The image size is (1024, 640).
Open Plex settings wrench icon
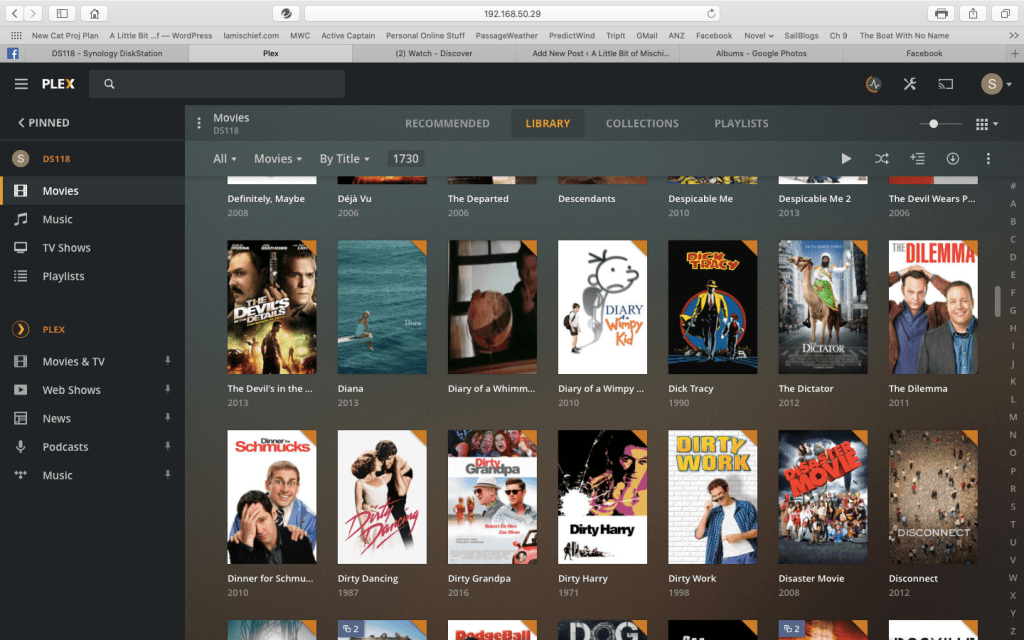pyautogui.click(x=910, y=84)
